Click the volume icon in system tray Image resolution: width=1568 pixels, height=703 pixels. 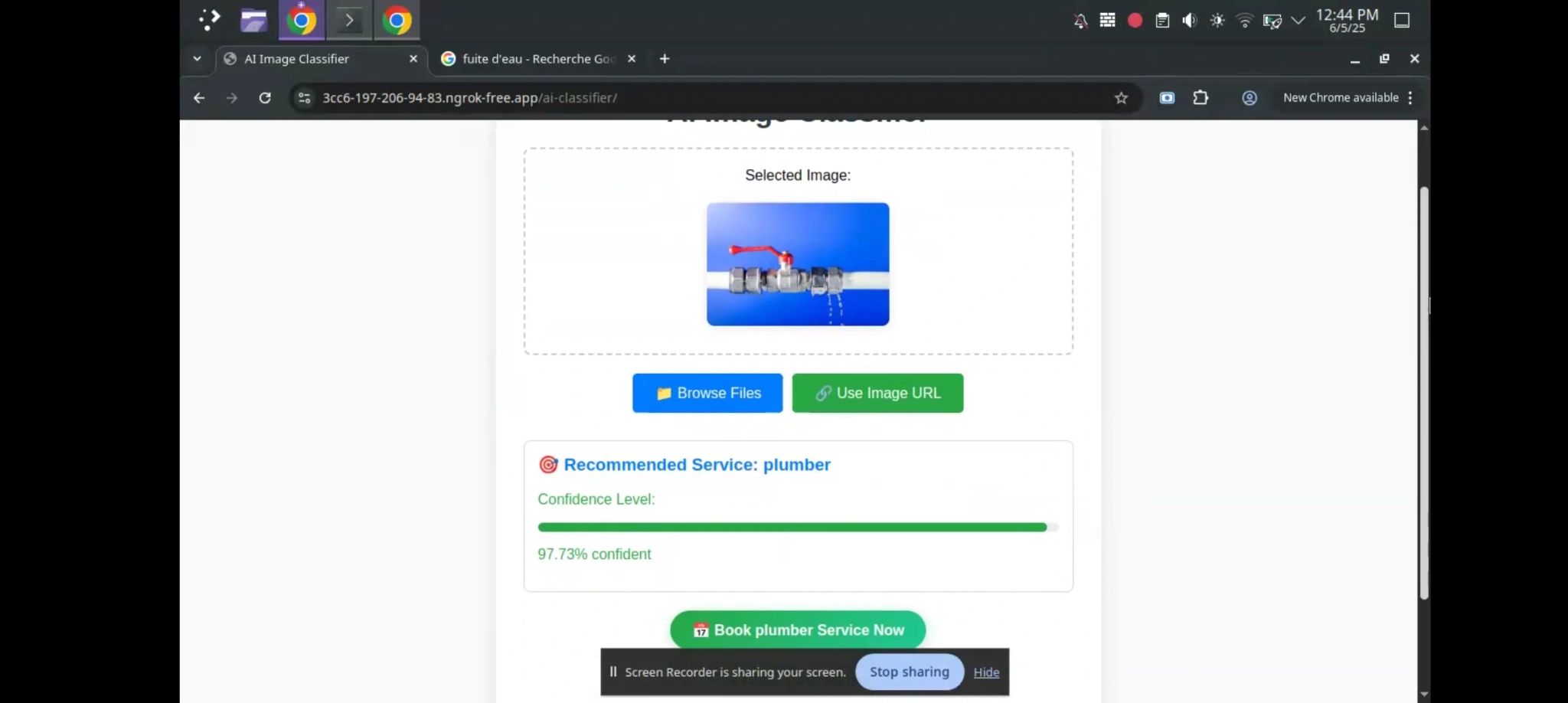tap(1189, 21)
